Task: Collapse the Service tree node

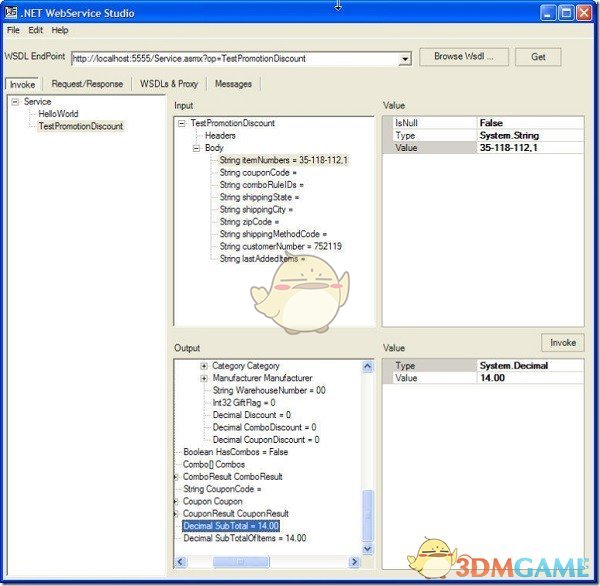Action: pos(15,102)
